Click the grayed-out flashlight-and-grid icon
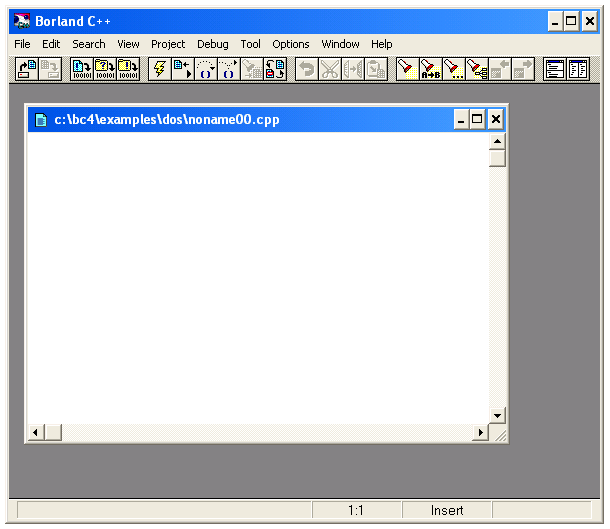The height and width of the screenshot is (529, 610). tap(252, 69)
